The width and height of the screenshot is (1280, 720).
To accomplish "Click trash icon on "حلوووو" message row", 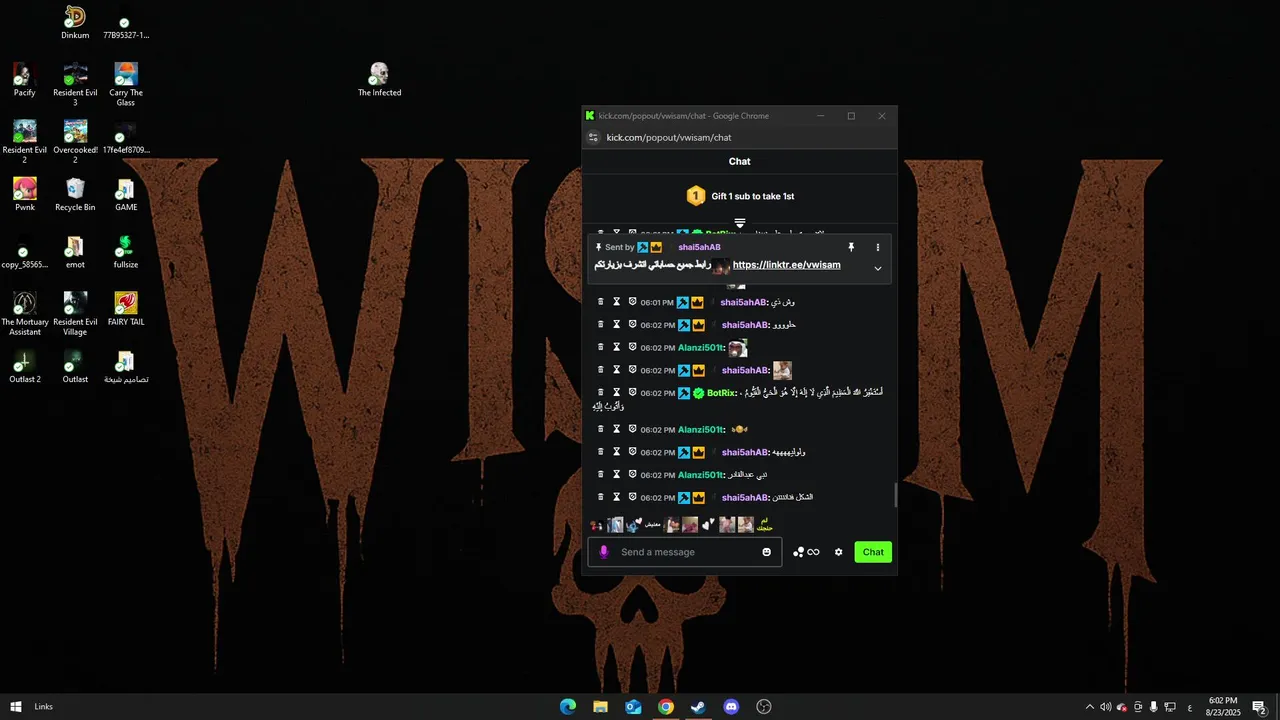I will click(601, 324).
